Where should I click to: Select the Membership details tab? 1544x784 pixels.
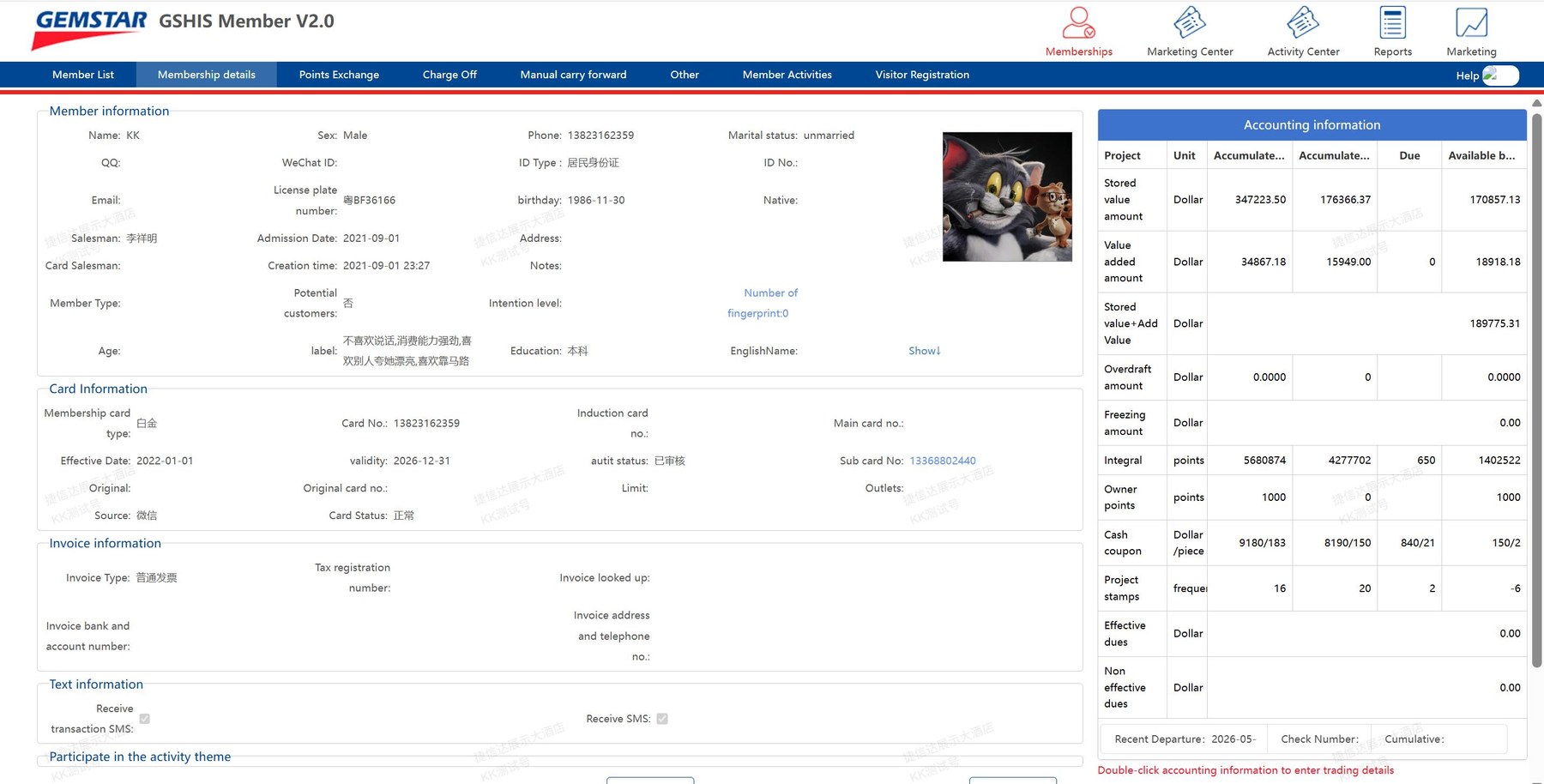[207, 75]
